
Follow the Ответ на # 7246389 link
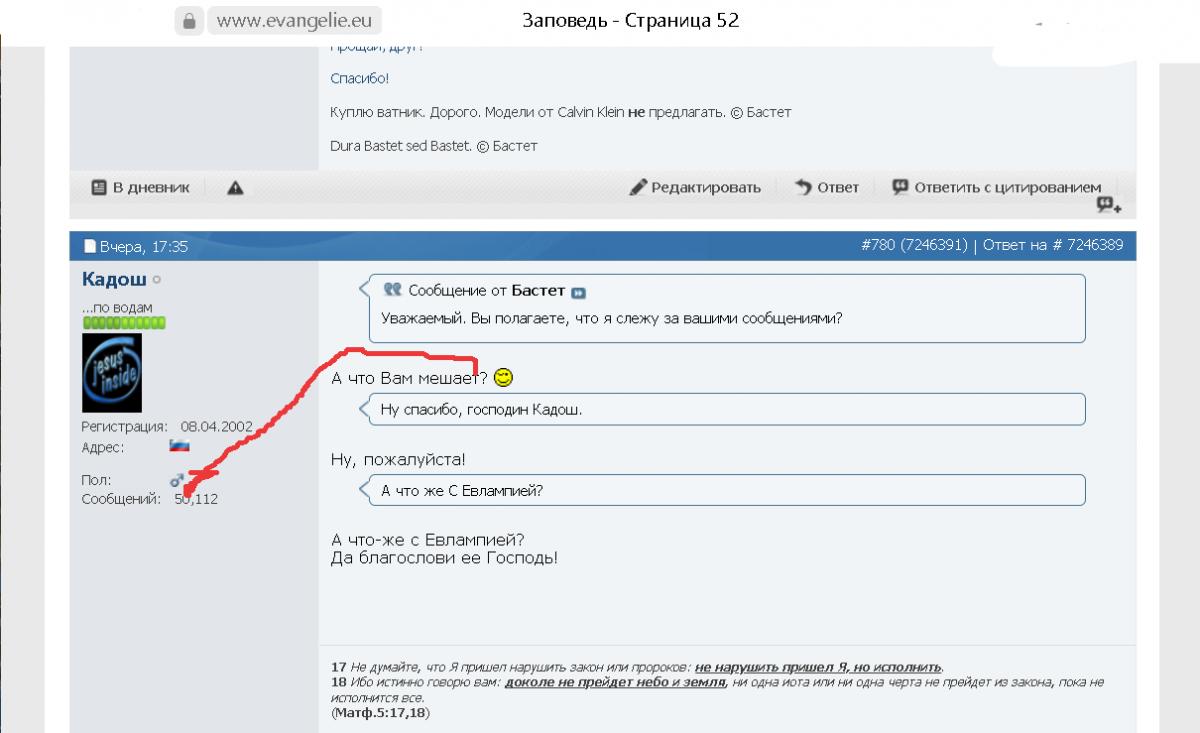pyautogui.click(x=1059, y=245)
